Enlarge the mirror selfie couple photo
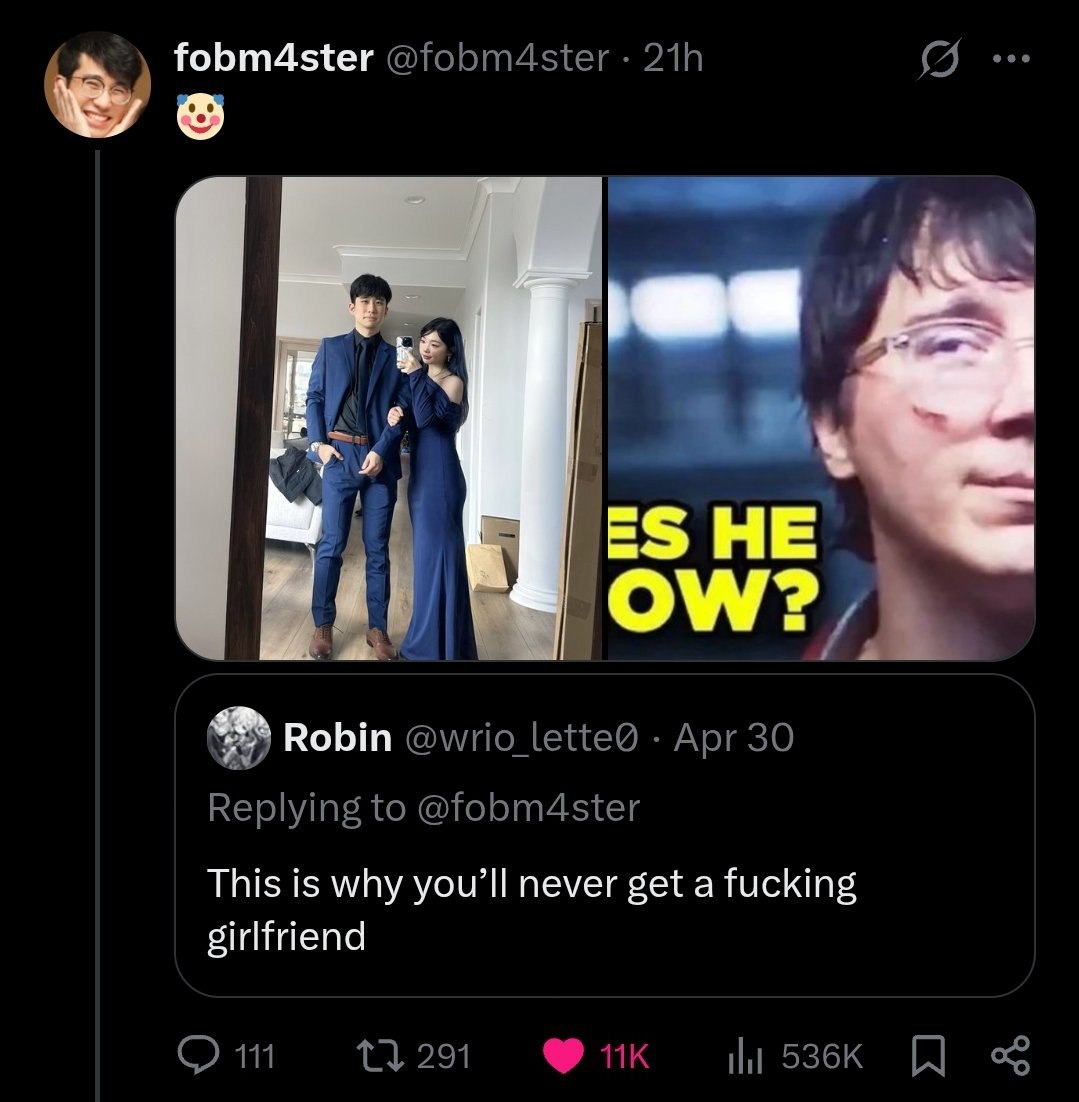Viewport: 1079px width, 1102px height. [389, 418]
